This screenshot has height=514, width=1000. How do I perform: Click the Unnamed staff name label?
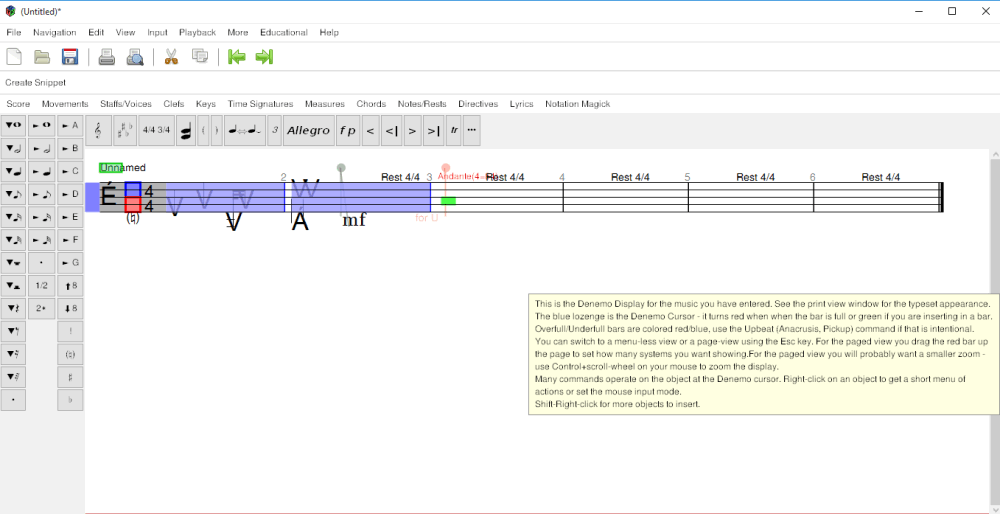point(122,168)
